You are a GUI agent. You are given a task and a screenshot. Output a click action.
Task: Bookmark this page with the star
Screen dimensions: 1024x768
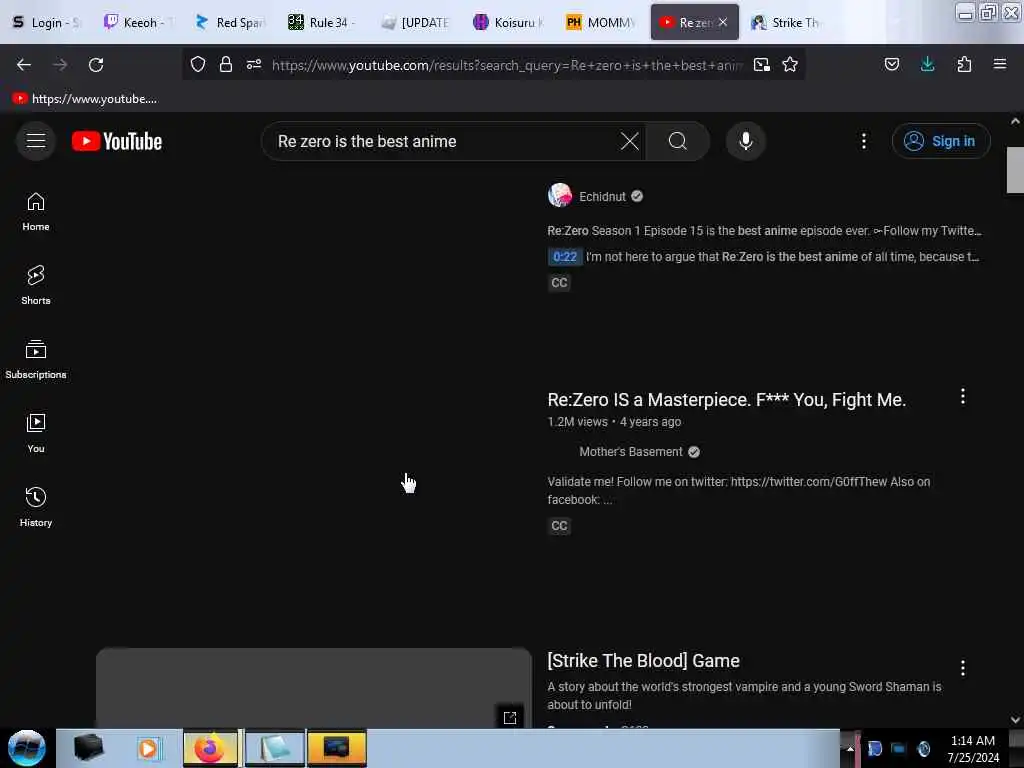coord(790,65)
